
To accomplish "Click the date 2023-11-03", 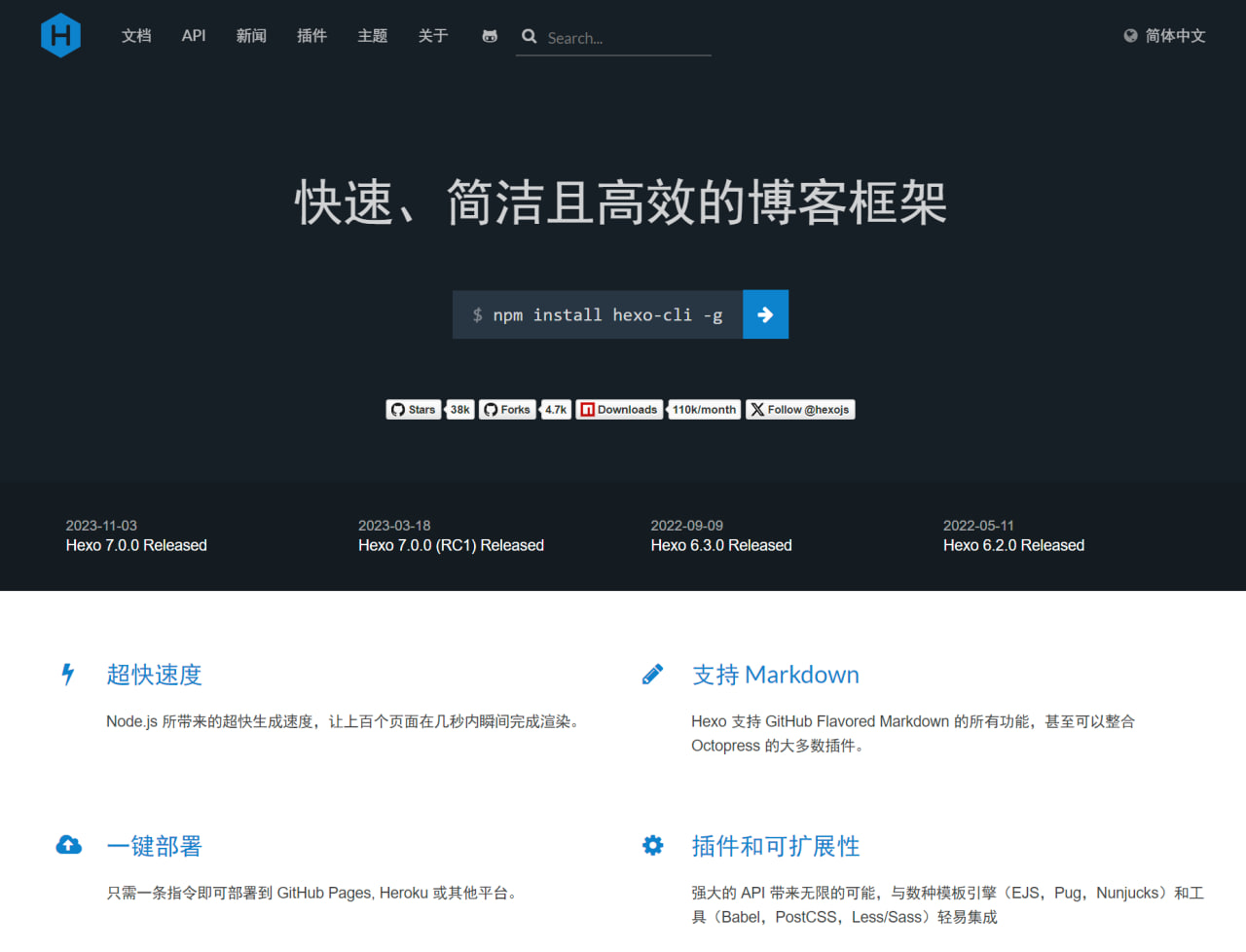I will (x=101, y=526).
